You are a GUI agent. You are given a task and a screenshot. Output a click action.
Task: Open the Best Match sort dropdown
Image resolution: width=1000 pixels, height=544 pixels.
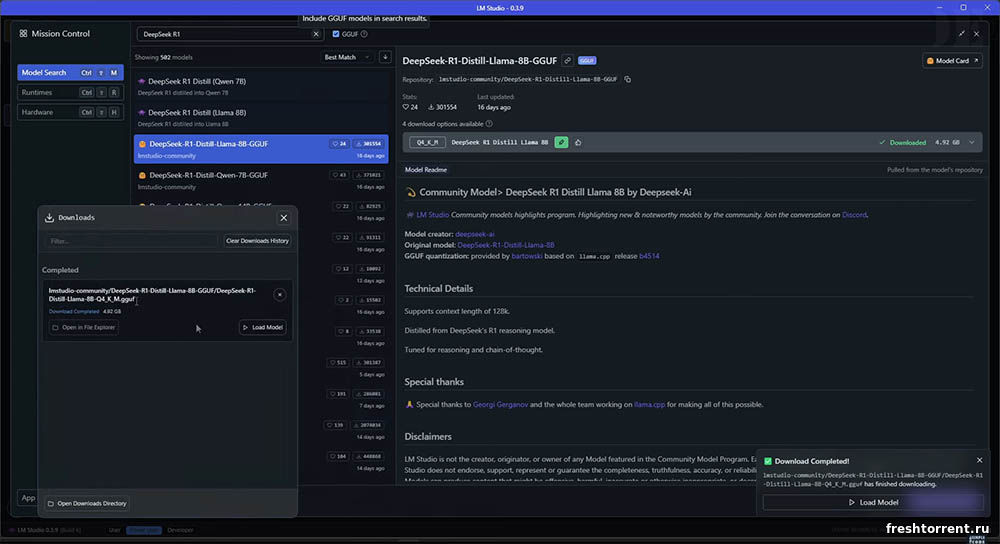tap(347, 57)
